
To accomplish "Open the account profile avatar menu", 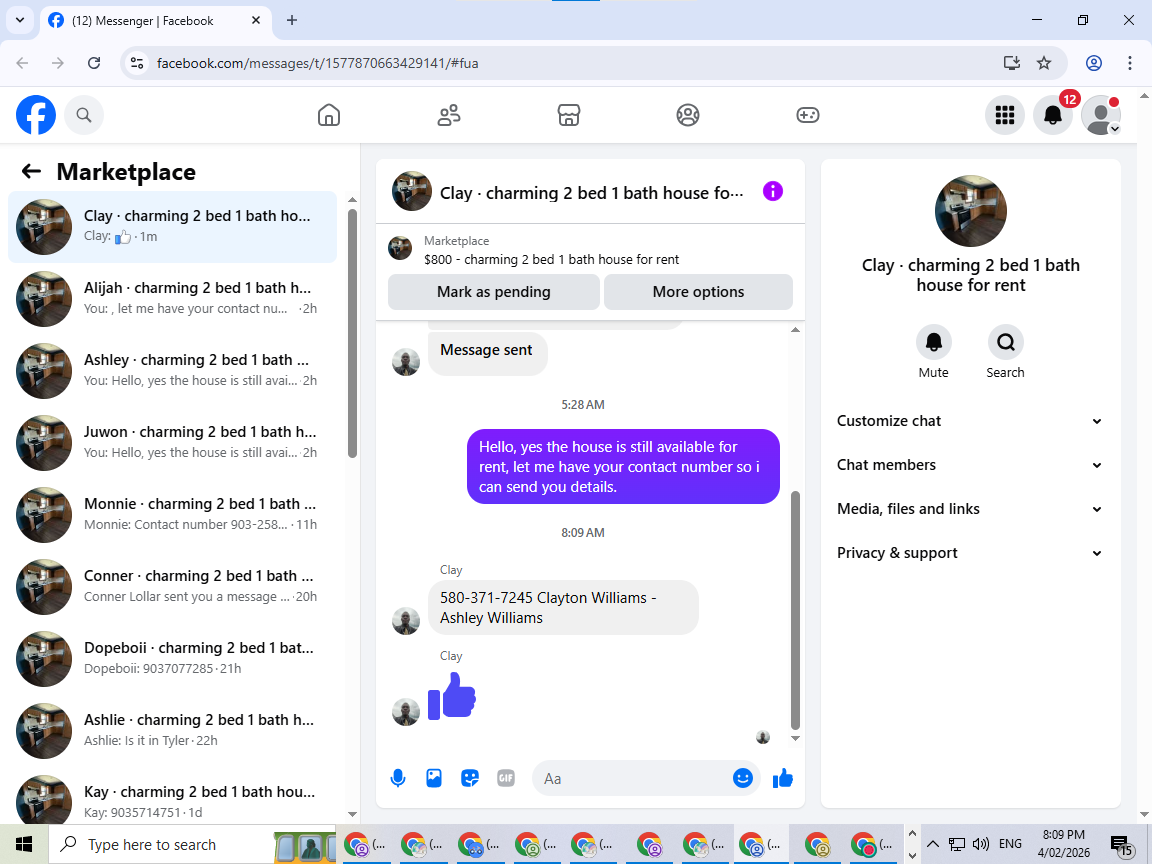I will tap(1101, 115).
